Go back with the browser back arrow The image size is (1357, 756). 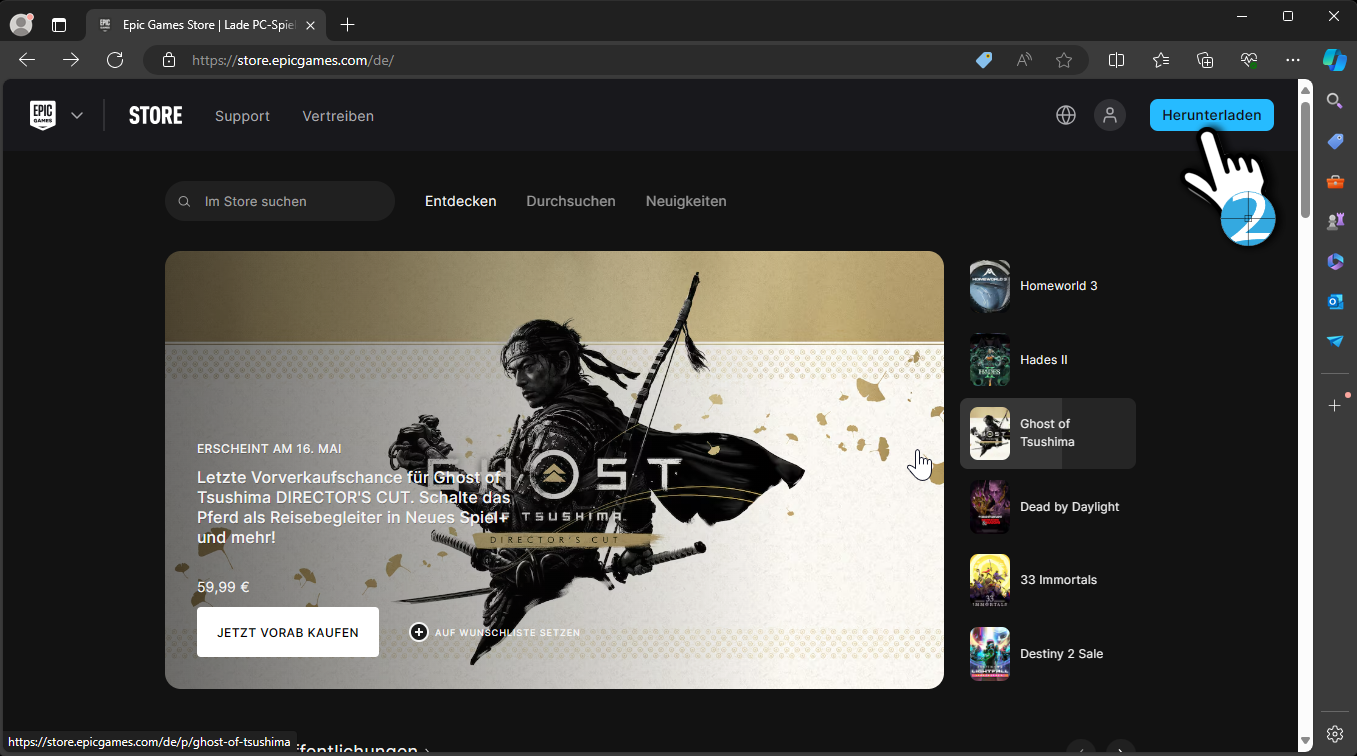27,60
